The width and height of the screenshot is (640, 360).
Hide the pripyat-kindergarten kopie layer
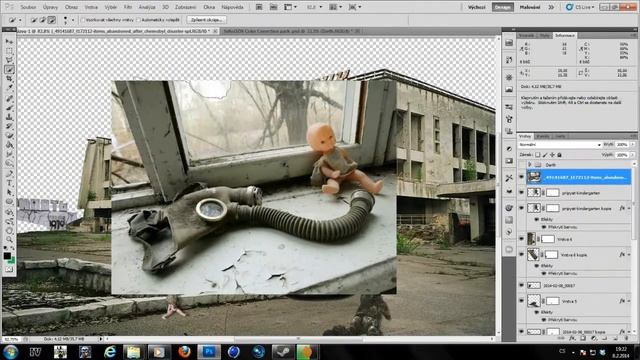tap(522, 208)
